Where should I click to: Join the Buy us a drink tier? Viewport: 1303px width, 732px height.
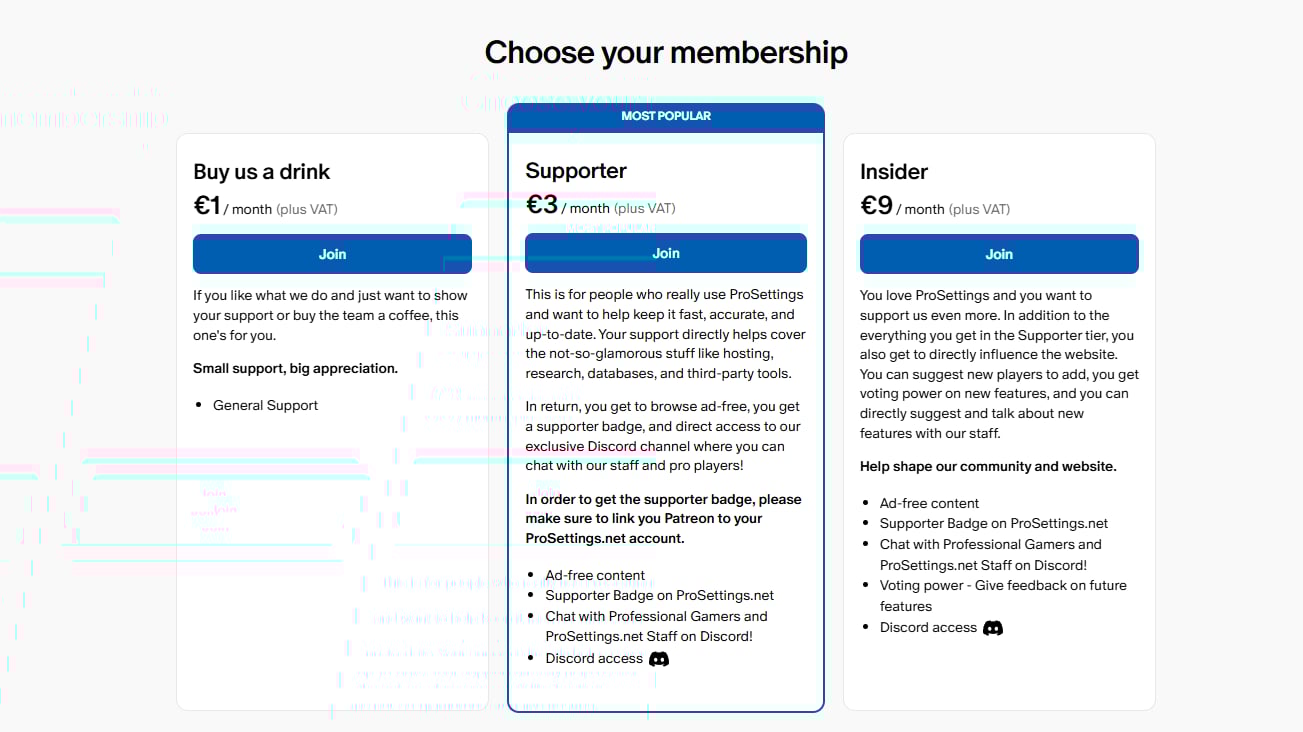332,254
